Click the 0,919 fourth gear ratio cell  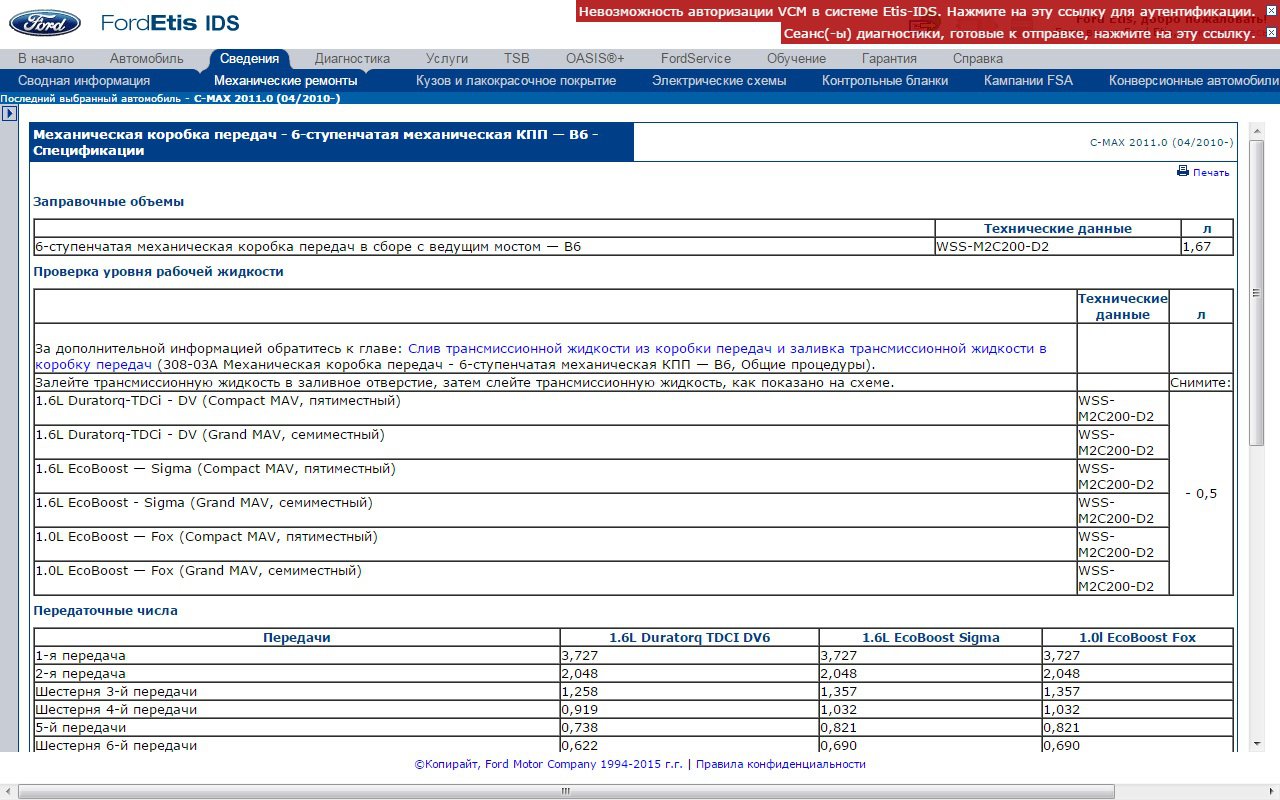pos(690,709)
